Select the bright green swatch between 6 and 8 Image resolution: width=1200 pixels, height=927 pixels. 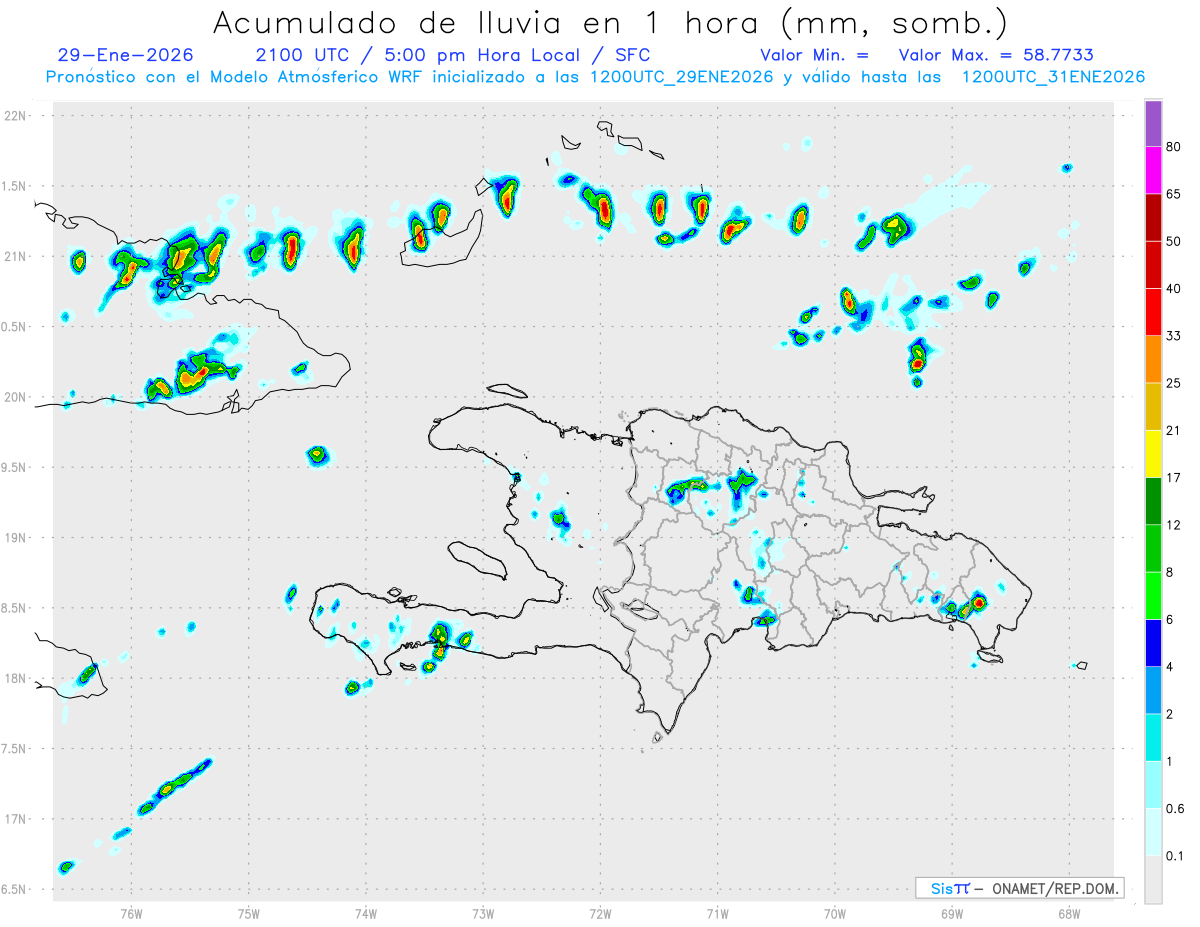pos(1153,596)
